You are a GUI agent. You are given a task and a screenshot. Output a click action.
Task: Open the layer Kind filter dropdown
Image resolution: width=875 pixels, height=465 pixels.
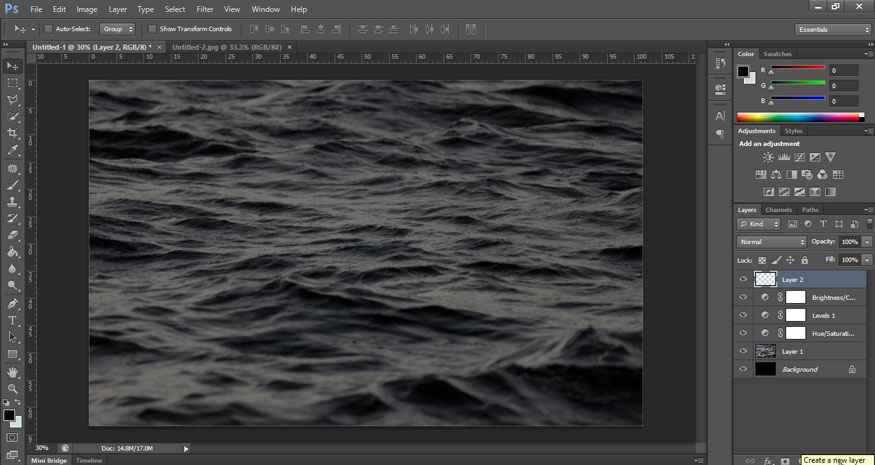[758, 224]
